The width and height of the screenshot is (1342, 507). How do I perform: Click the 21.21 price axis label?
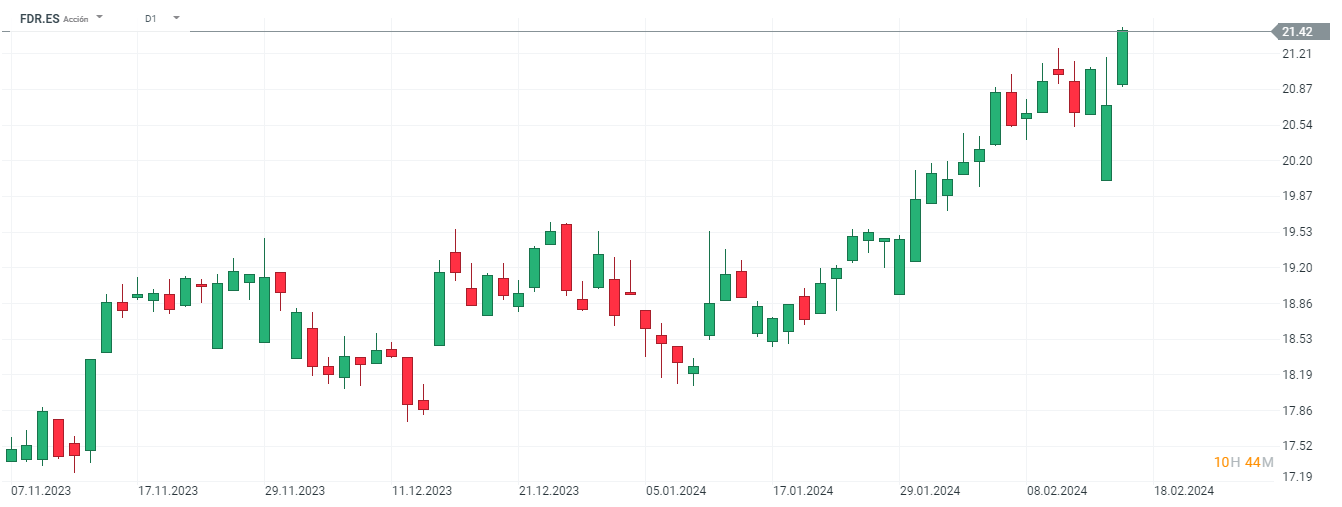coord(1297,54)
